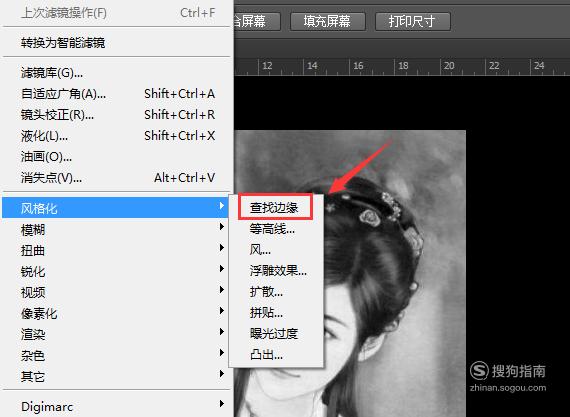Choose 浮雕效果... emboss filter
The image size is (570, 417).
(276, 271)
